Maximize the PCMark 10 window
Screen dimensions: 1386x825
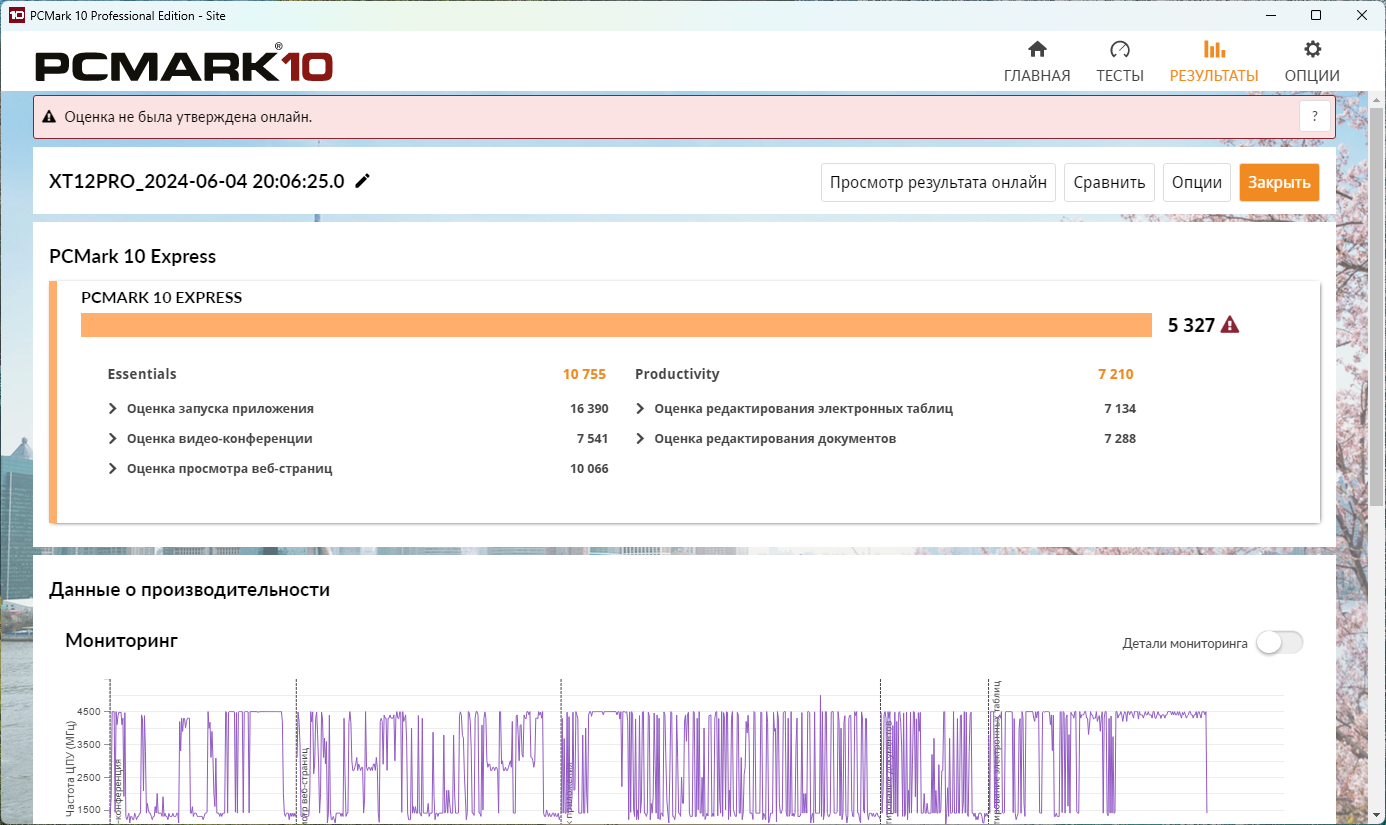click(x=1316, y=15)
